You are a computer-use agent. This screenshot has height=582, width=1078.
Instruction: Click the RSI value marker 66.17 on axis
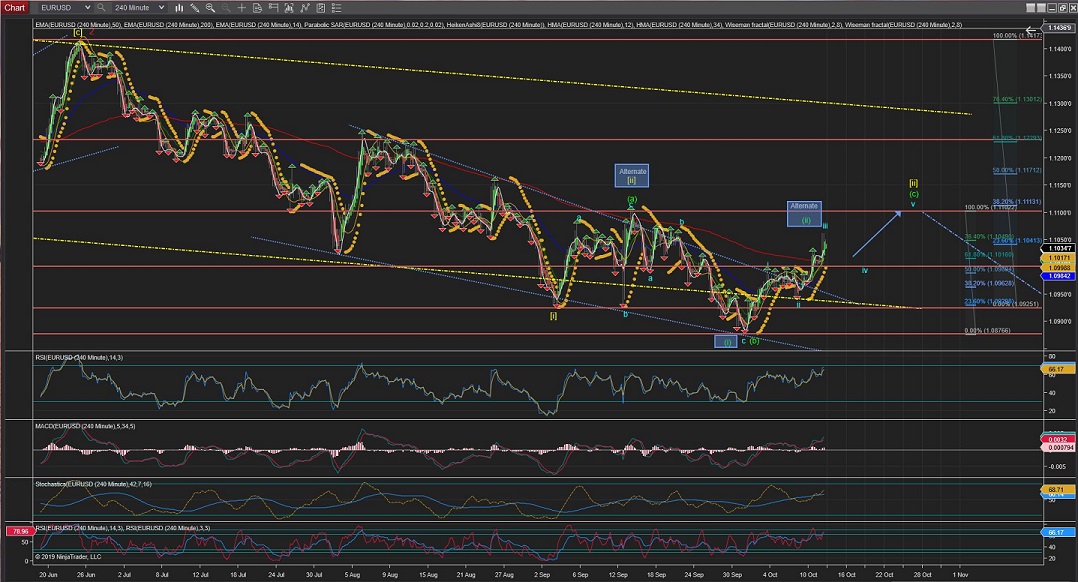click(1058, 369)
